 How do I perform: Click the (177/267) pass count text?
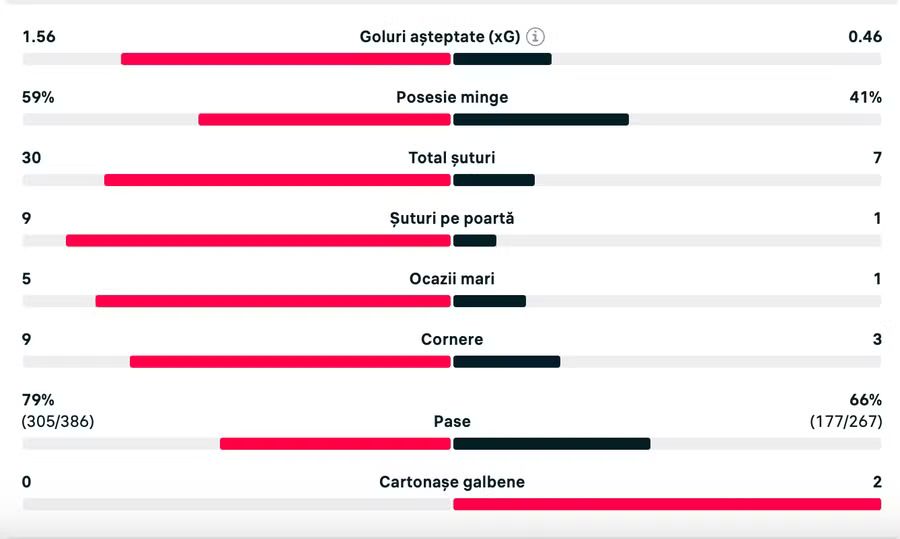846,422
